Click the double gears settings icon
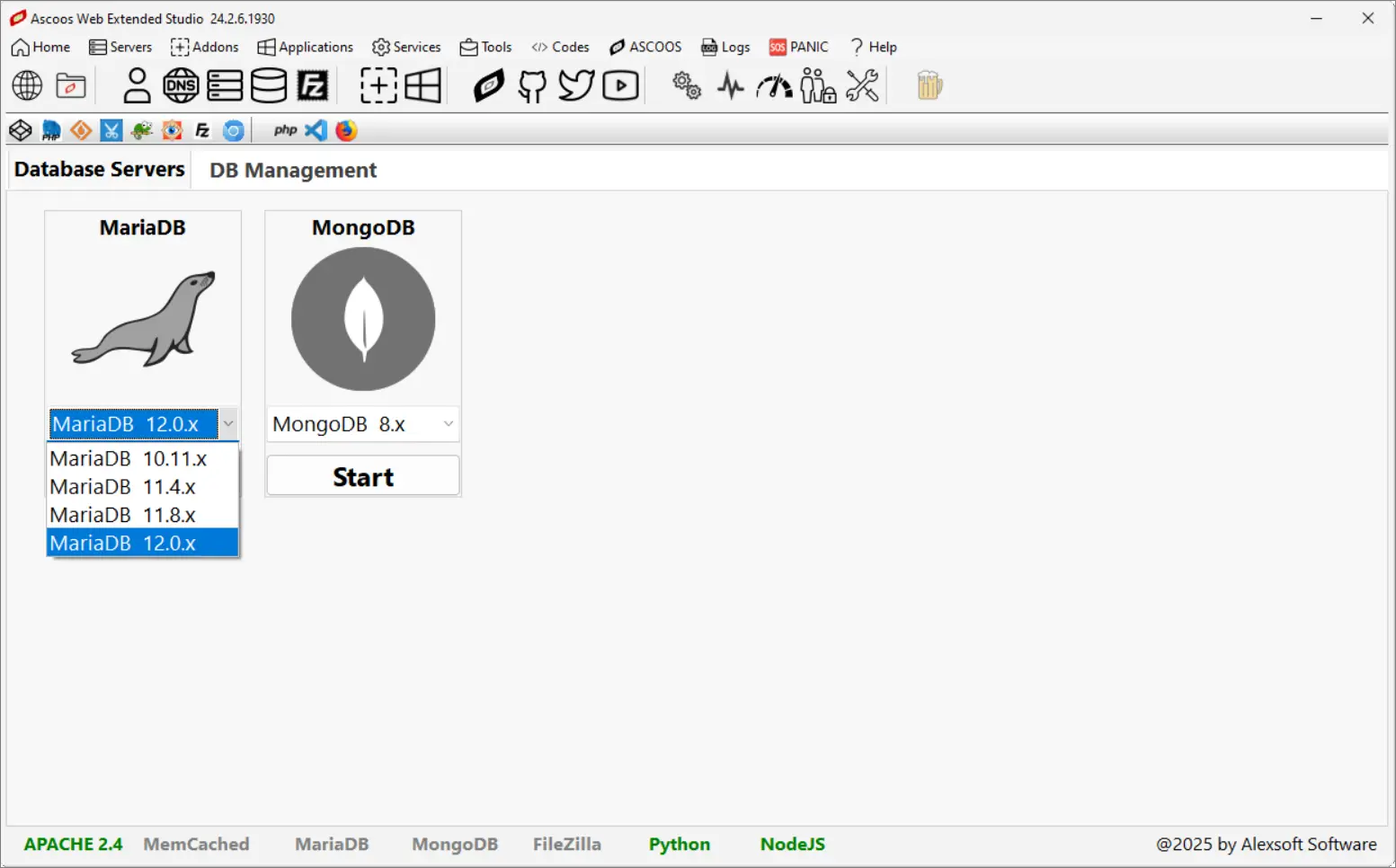 [688, 86]
